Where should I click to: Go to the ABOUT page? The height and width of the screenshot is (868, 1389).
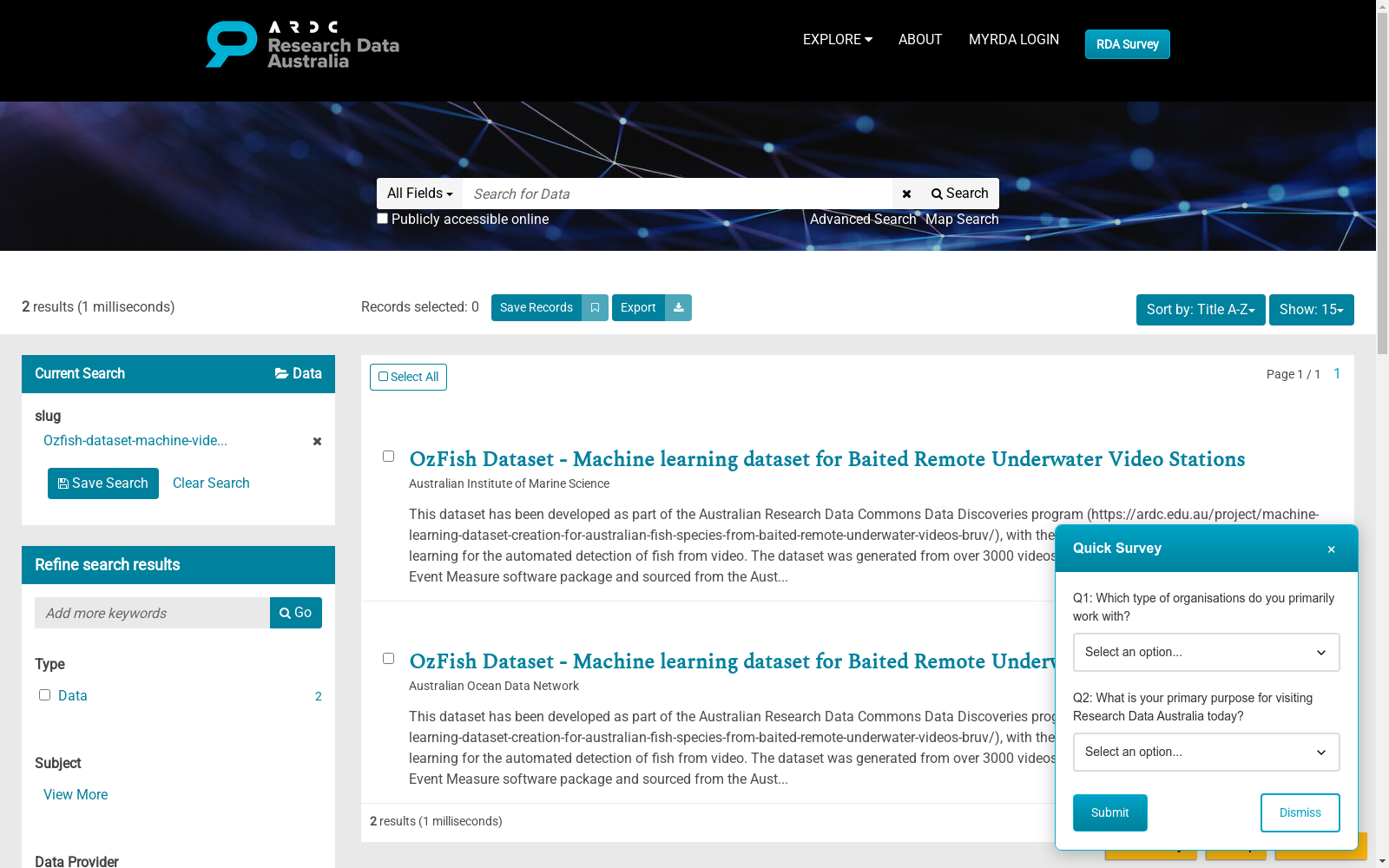(x=920, y=39)
